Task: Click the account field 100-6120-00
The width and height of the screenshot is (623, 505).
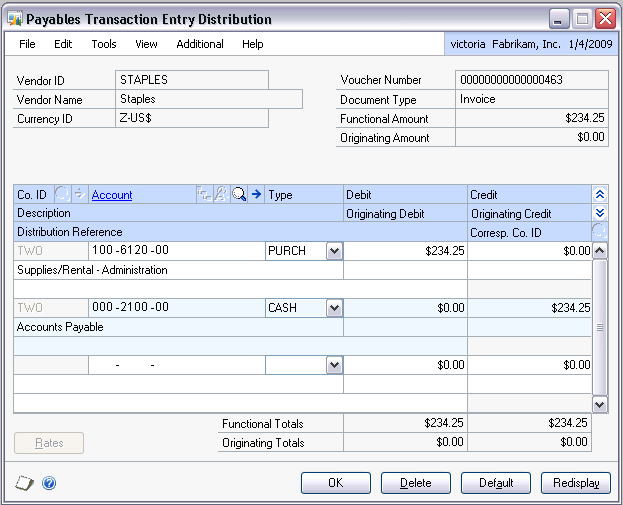Action: 176,252
